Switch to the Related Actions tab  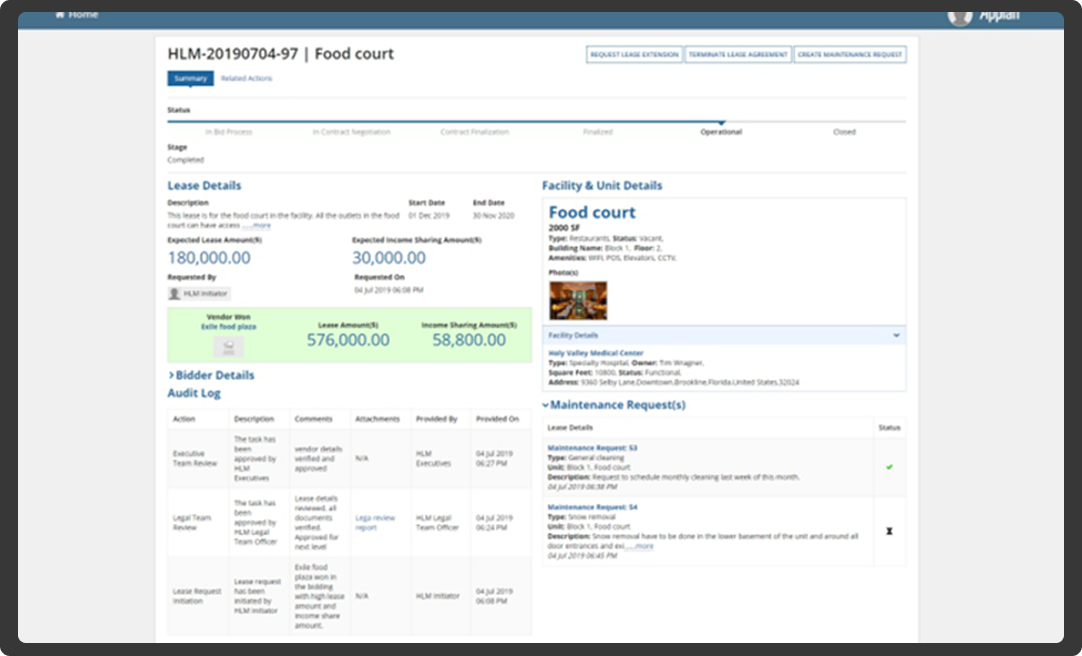click(x=249, y=77)
